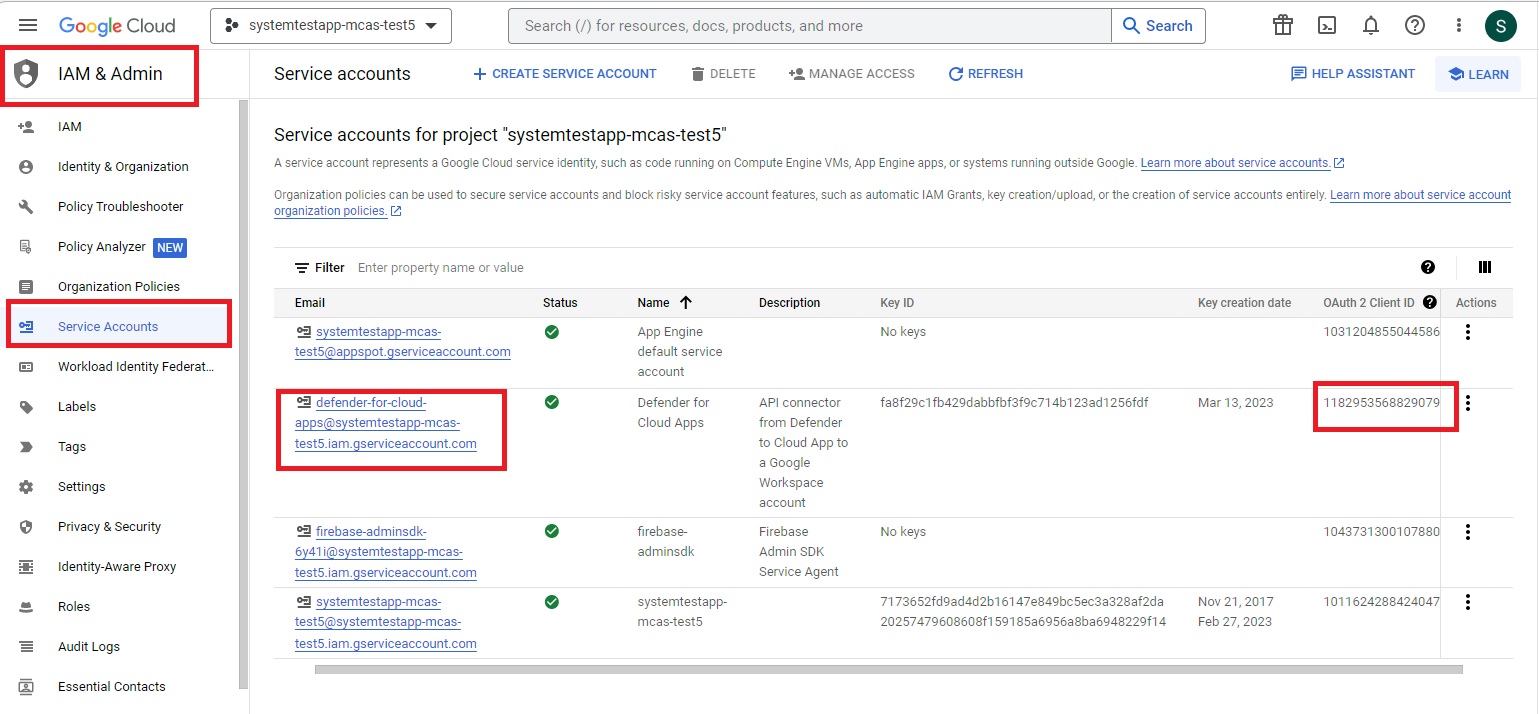Click the Labels tag icon in sidebar
Image resolution: width=1539 pixels, height=714 pixels.
coord(26,407)
